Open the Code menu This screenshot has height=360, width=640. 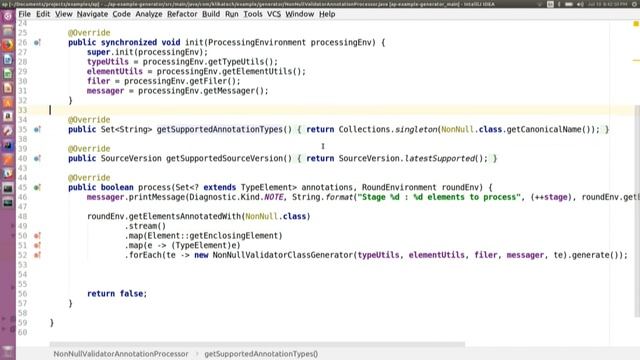(121, 14)
